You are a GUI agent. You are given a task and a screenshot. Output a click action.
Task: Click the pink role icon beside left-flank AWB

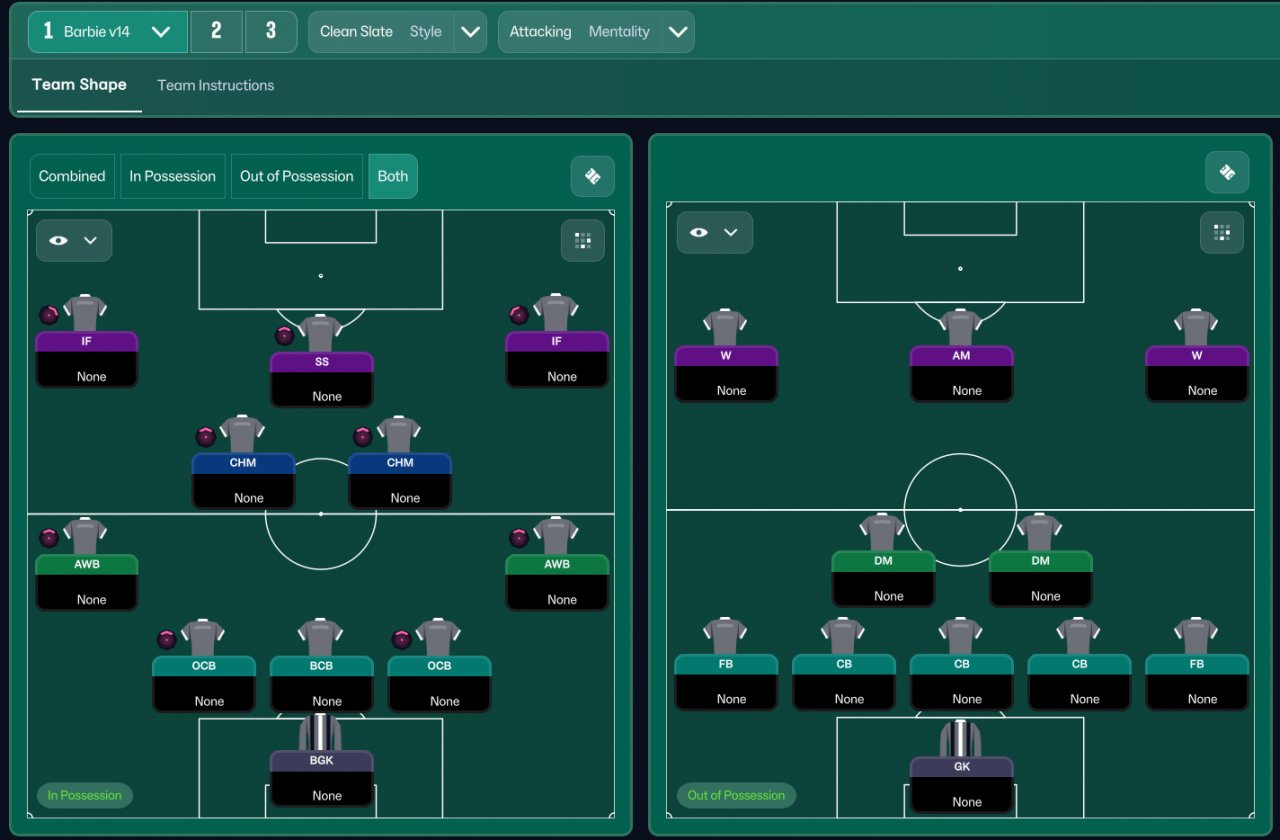(x=49, y=538)
